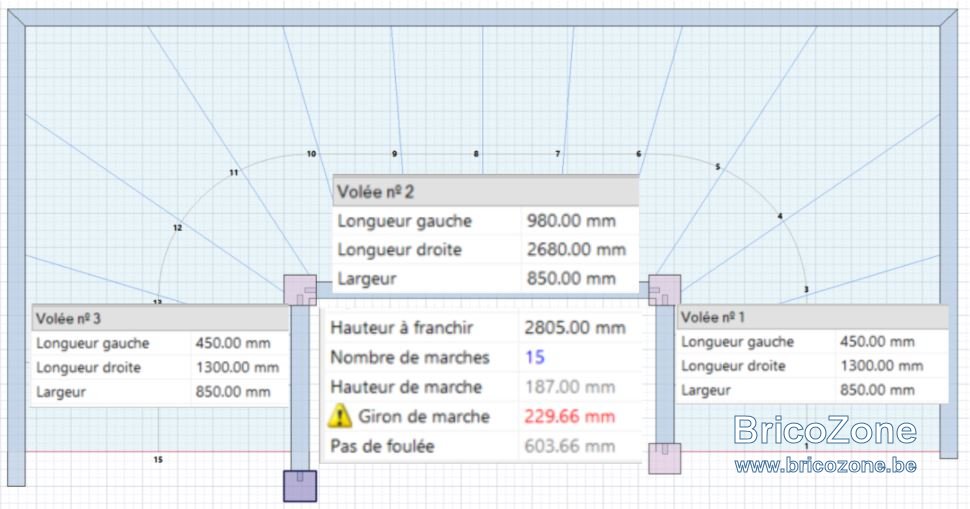
Task: Edit Volée 3 Largeur 850.00 mm field
Action: 233,391
